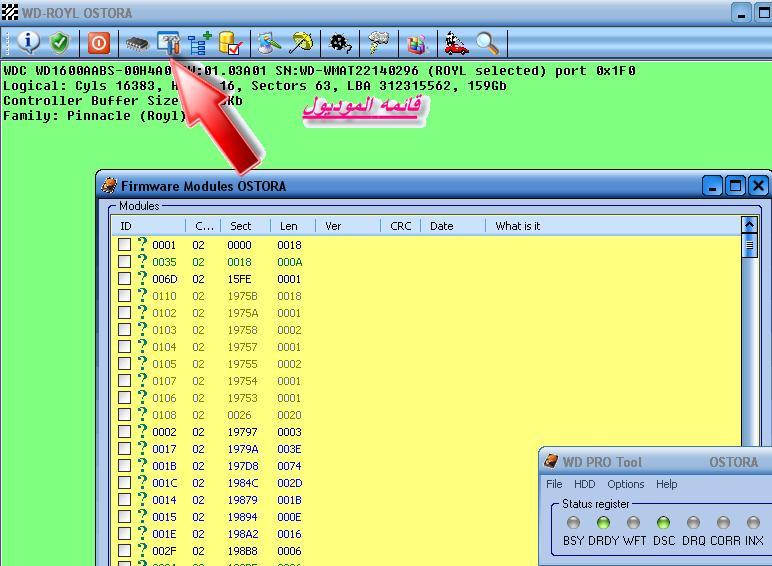Select sector value 19797 of module 0002

coord(242,432)
